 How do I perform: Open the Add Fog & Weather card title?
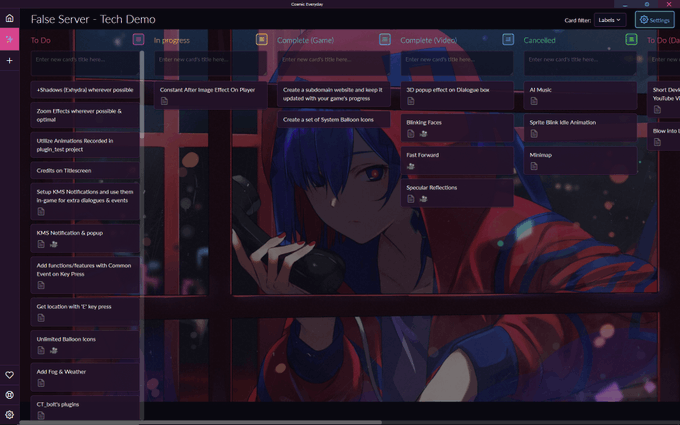click(x=61, y=372)
